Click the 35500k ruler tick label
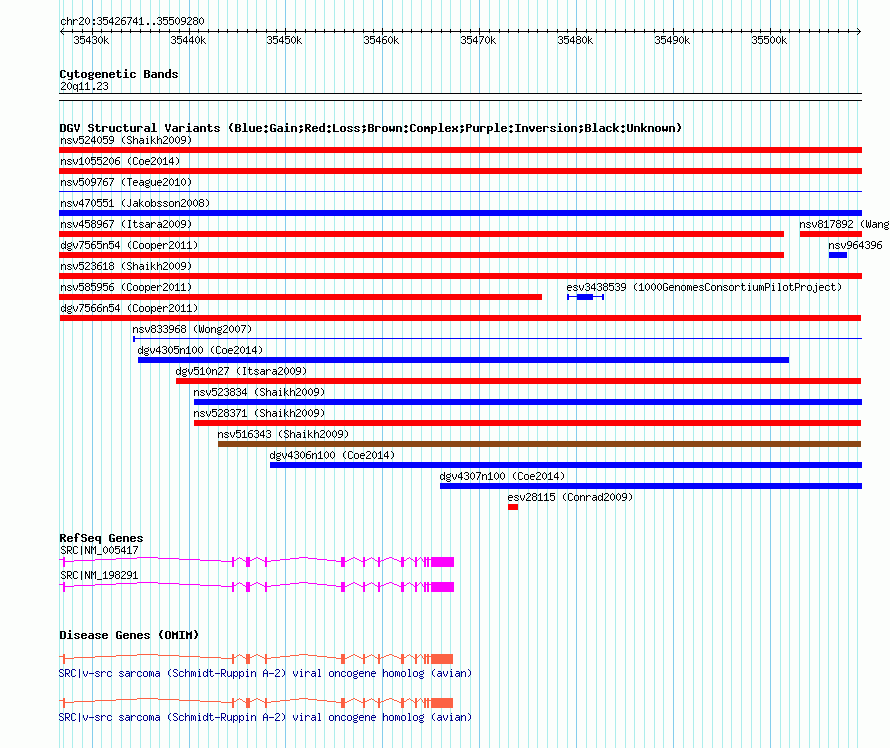Viewport: 890px width, 748px height. tap(769, 40)
